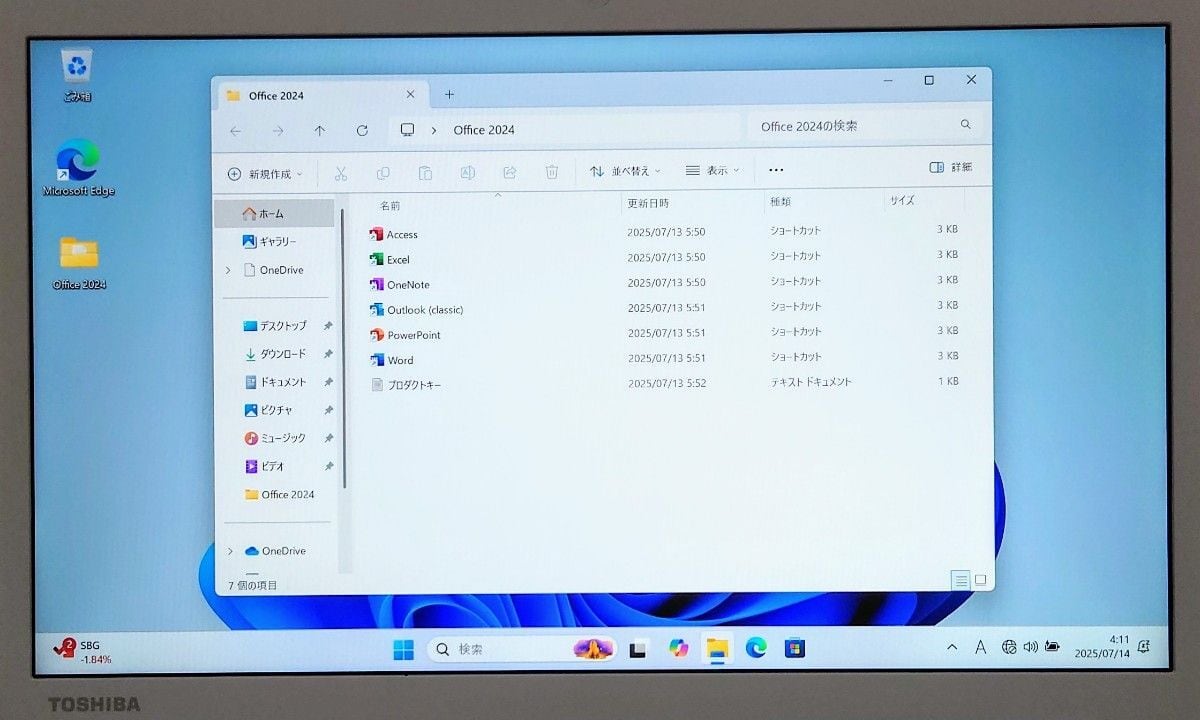Screen dimensions: 1200x720
Task: Go back with the left arrow
Action: pyautogui.click(x=235, y=131)
